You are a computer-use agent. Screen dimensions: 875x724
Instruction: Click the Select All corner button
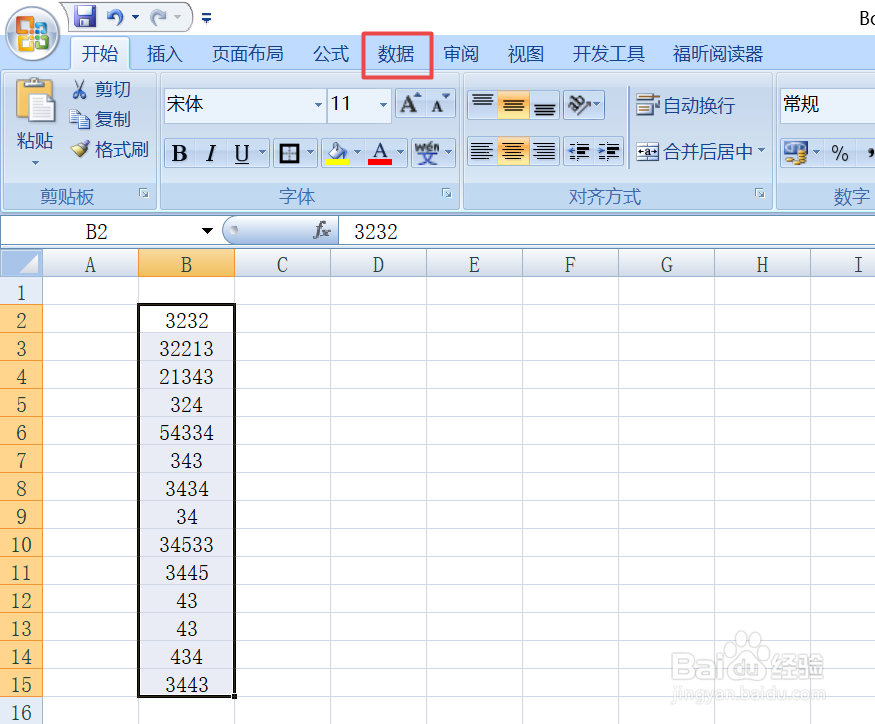(x=22, y=263)
